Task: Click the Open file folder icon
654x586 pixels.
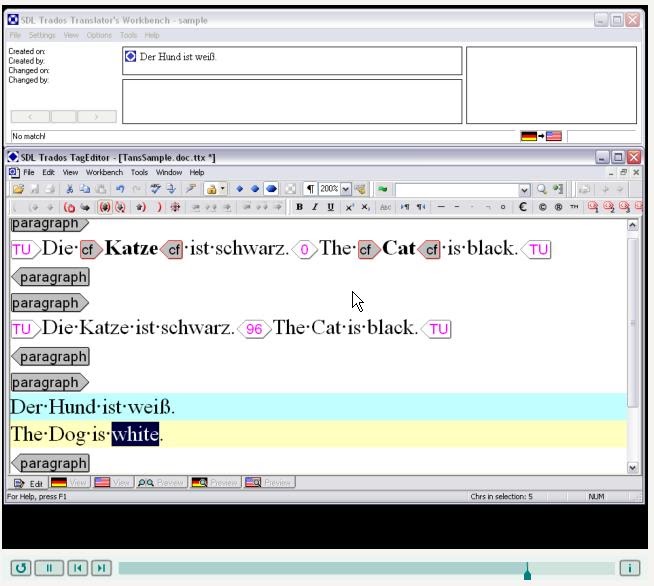Action: pos(18,189)
